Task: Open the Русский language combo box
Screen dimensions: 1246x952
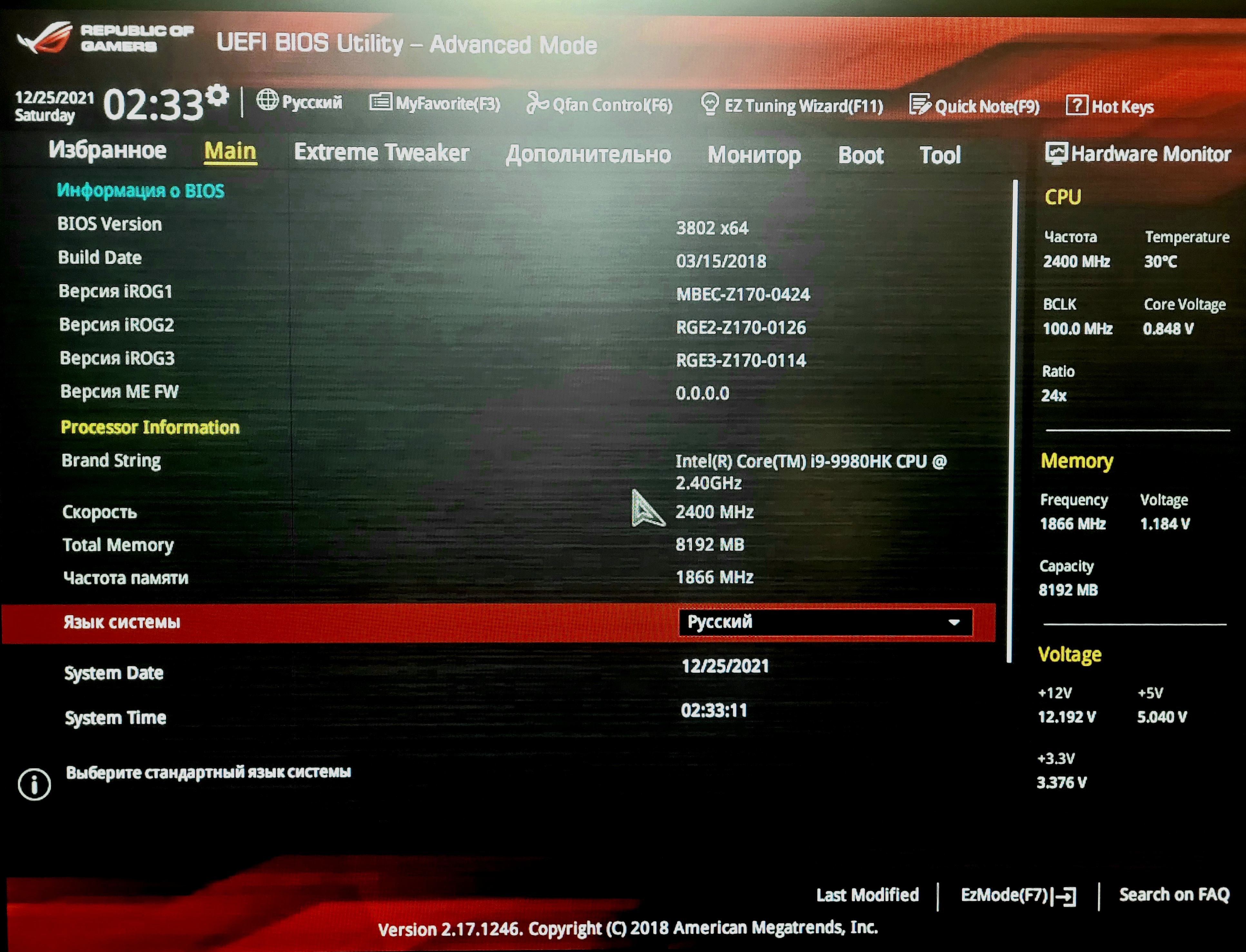Action: [816, 622]
